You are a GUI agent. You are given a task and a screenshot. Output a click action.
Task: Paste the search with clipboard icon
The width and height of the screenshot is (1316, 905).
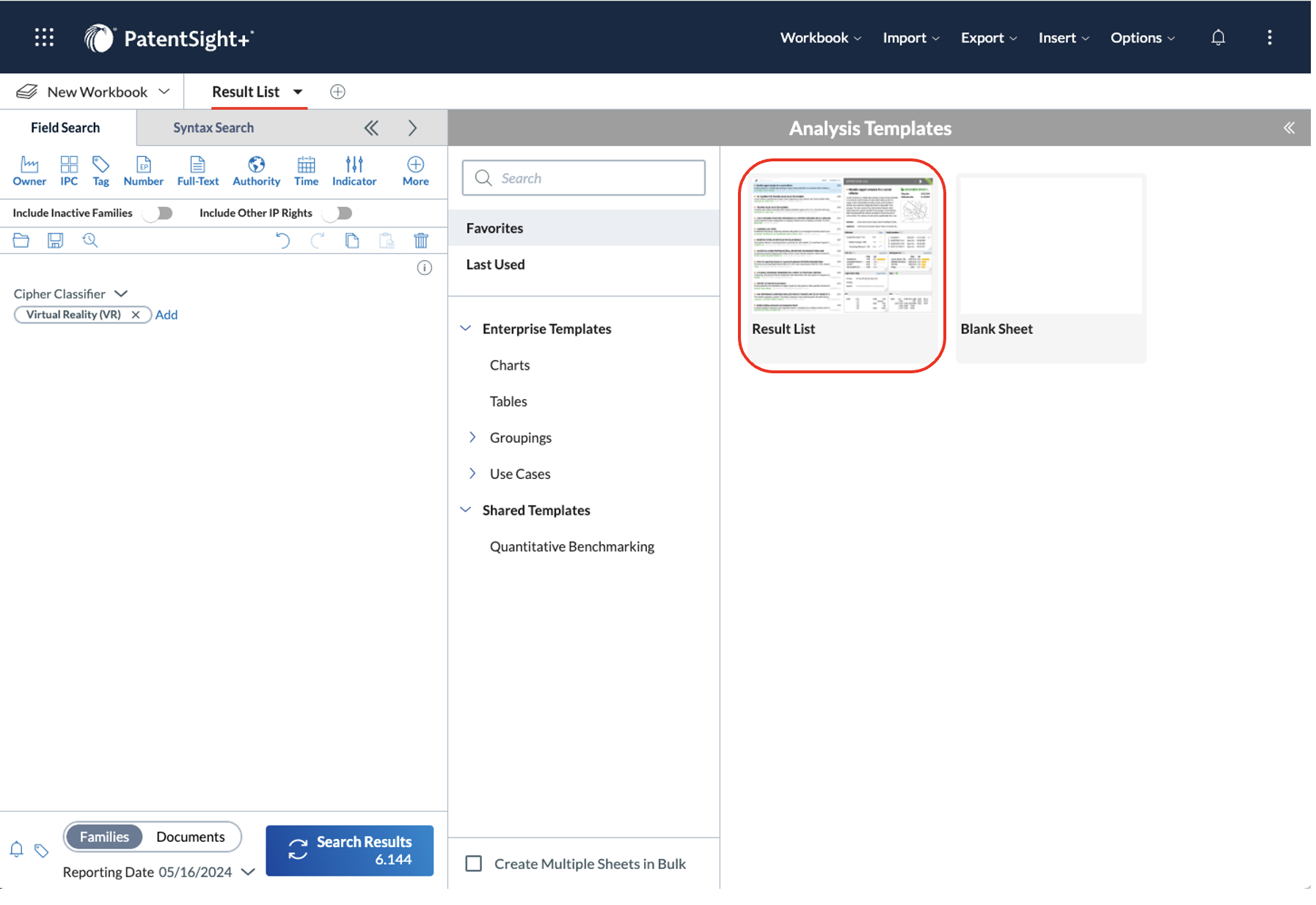(x=387, y=240)
